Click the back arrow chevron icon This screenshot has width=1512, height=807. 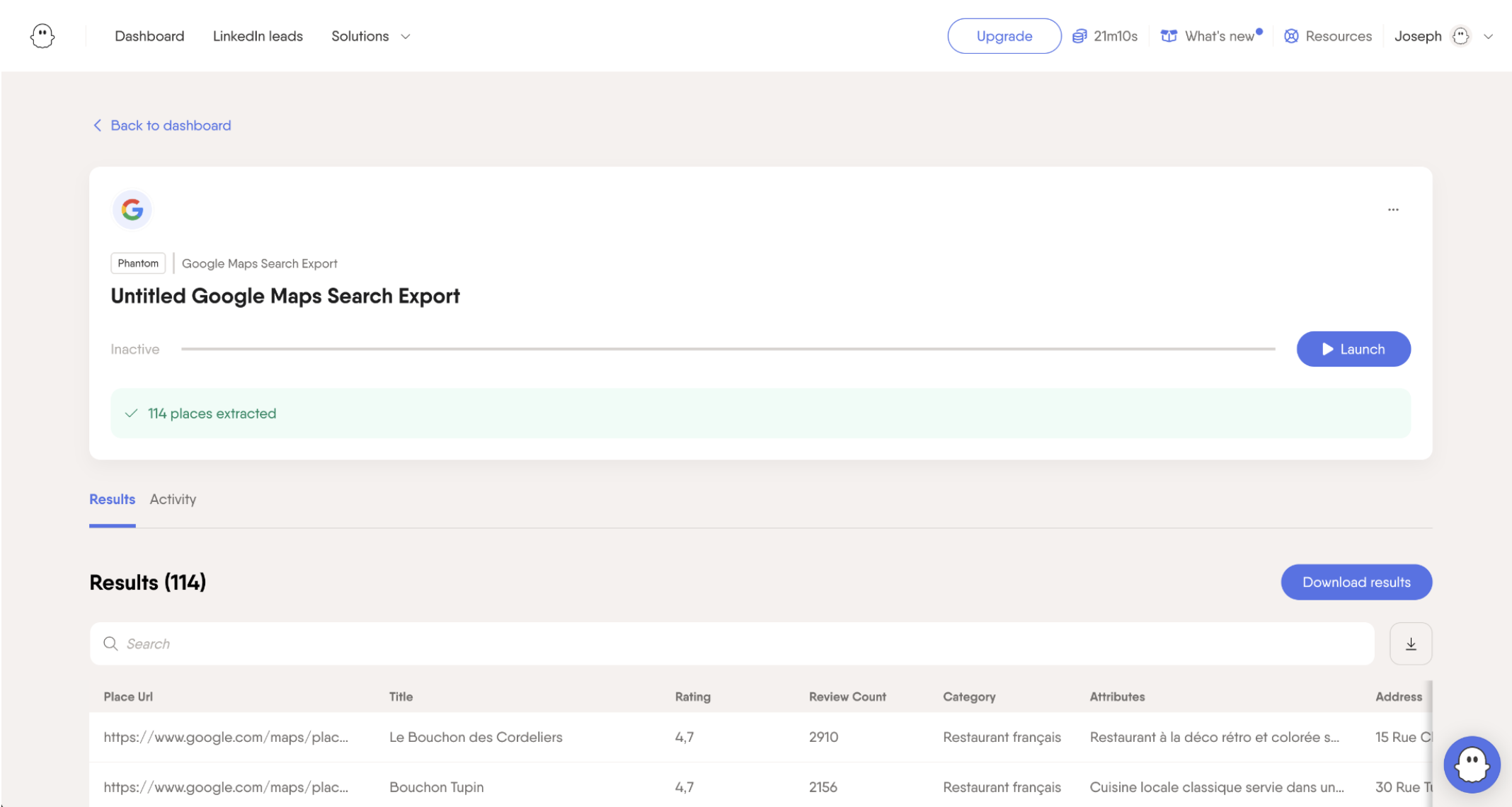point(98,125)
